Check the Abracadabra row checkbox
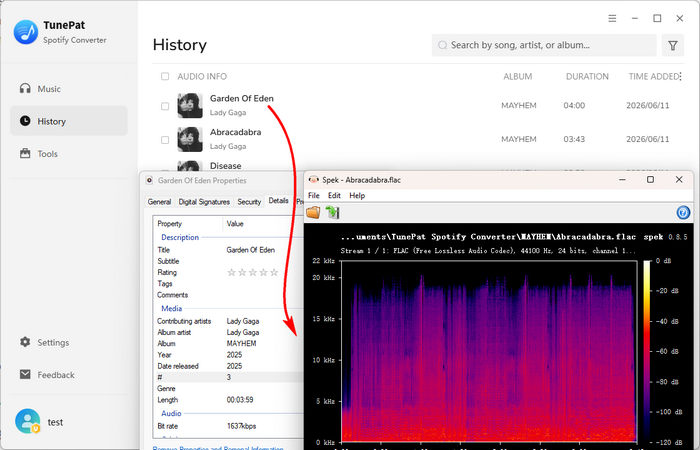Screen dimensions: 700x450 [x=165, y=140]
